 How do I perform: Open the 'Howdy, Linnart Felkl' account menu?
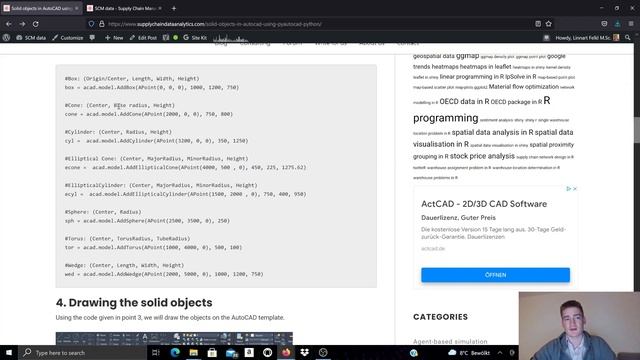tap(587, 38)
